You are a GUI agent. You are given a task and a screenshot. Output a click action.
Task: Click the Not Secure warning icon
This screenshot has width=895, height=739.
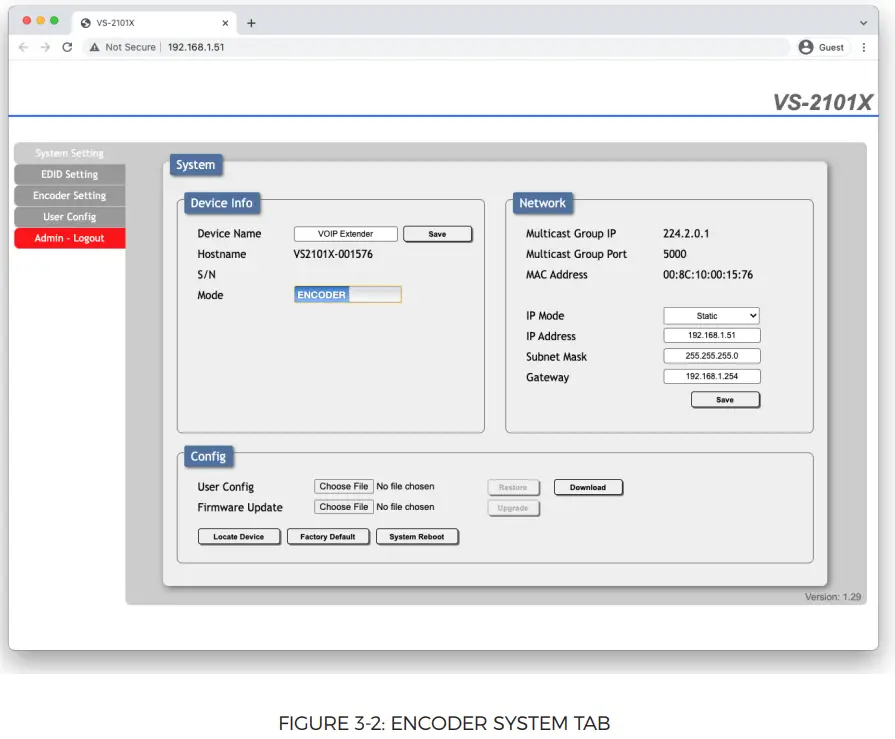coord(94,47)
